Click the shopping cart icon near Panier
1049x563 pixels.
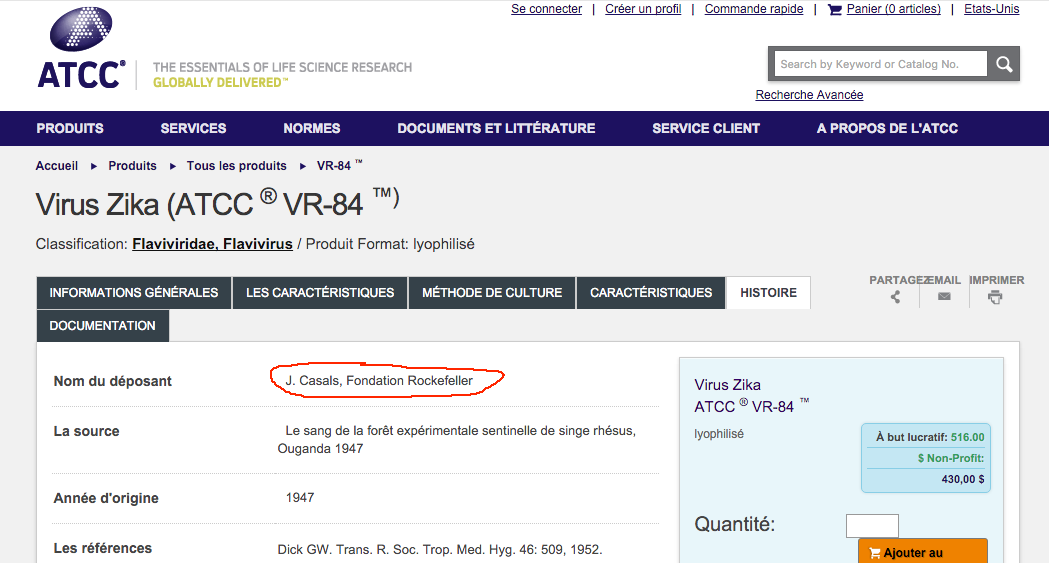coord(835,9)
